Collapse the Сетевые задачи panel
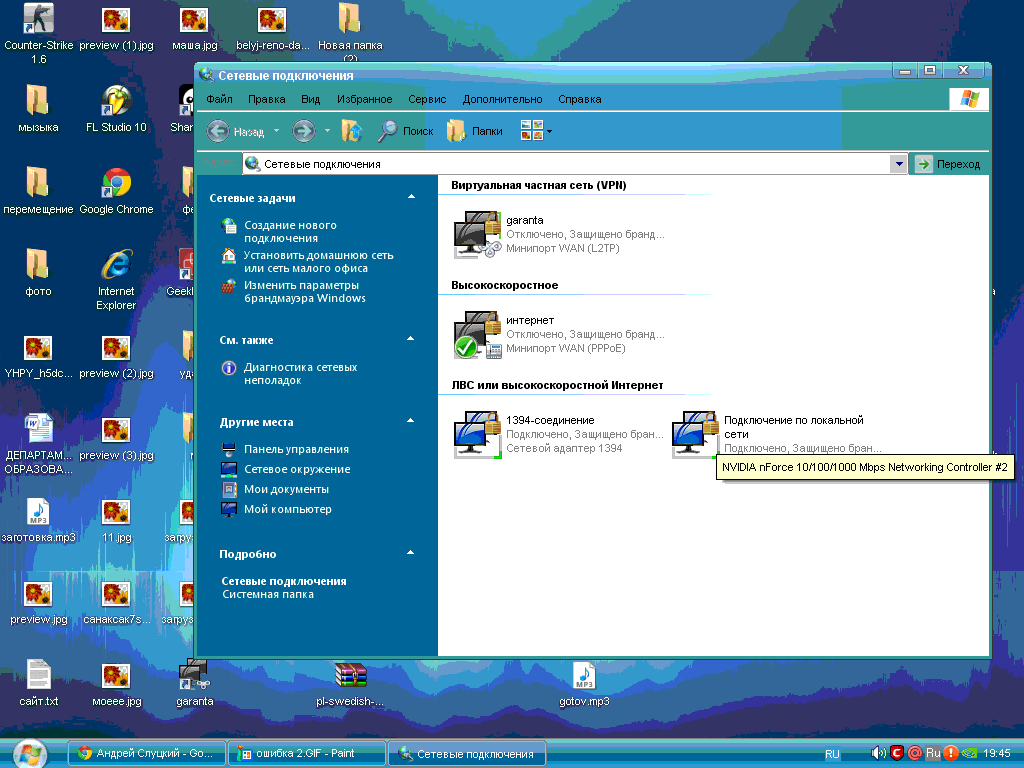Viewport: 1024px width, 768px height. click(411, 198)
